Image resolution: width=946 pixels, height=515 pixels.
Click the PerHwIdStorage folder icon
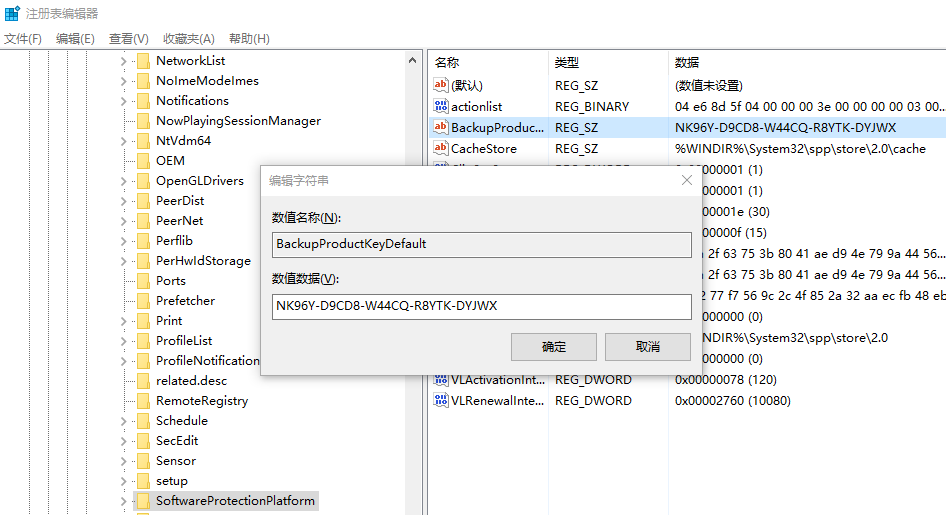pyautogui.click(x=143, y=261)
